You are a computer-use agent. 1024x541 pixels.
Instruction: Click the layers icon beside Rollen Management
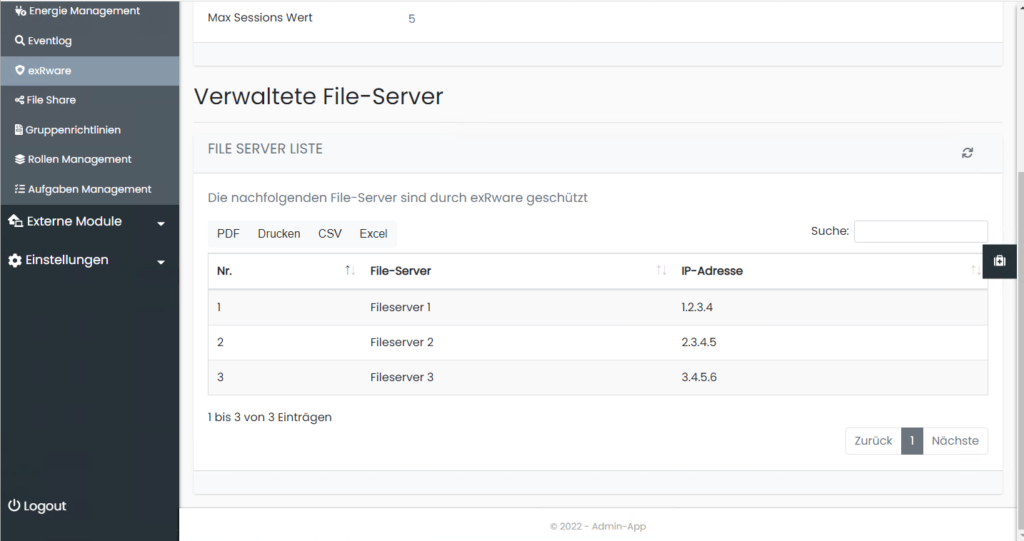pyautogui.click(x=20, y=159)
